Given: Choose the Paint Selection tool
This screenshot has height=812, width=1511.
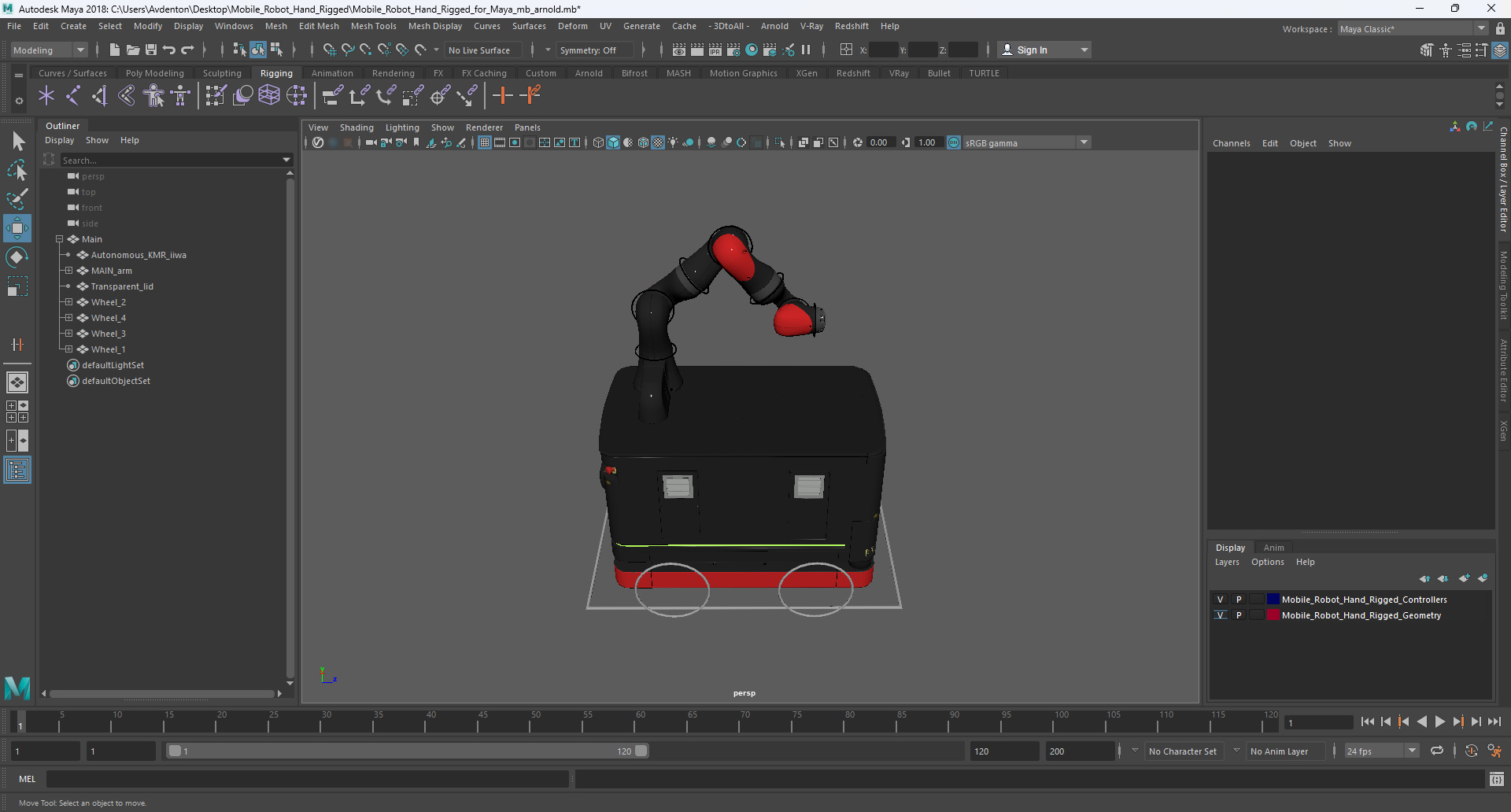Looking at the screenshot, I should point(17,199).
